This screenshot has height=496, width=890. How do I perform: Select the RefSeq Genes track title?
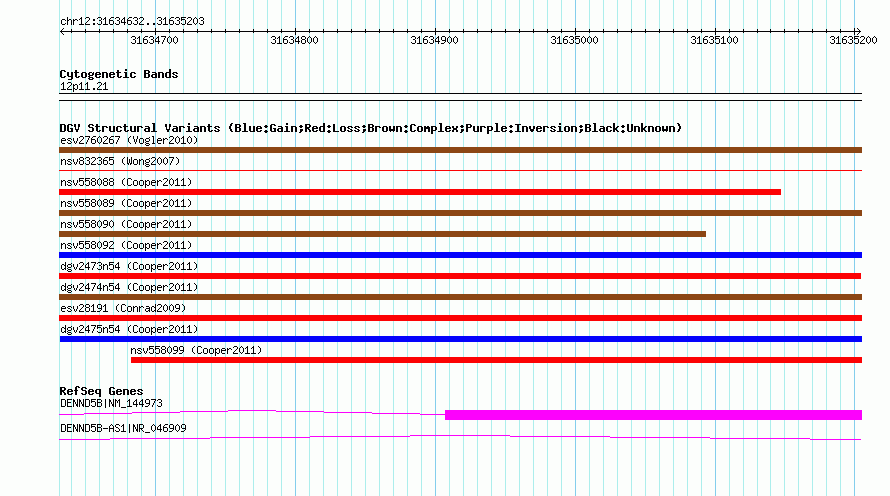coord(101,391)
